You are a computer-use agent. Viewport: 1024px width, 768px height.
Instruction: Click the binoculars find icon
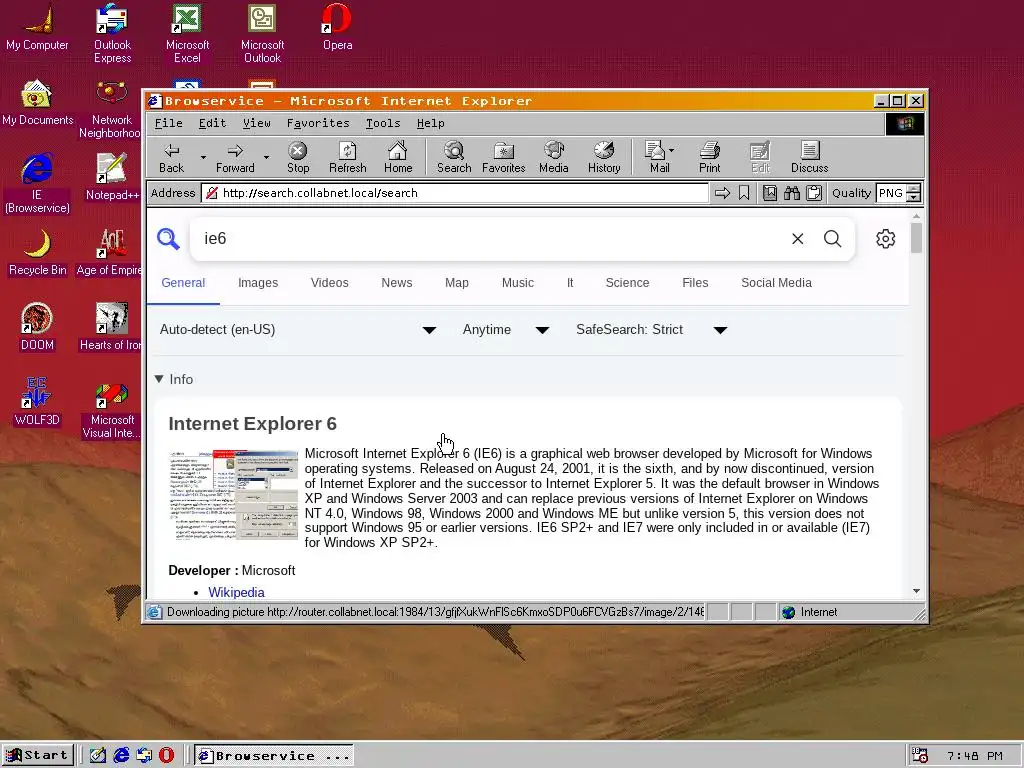coord(792,193)
